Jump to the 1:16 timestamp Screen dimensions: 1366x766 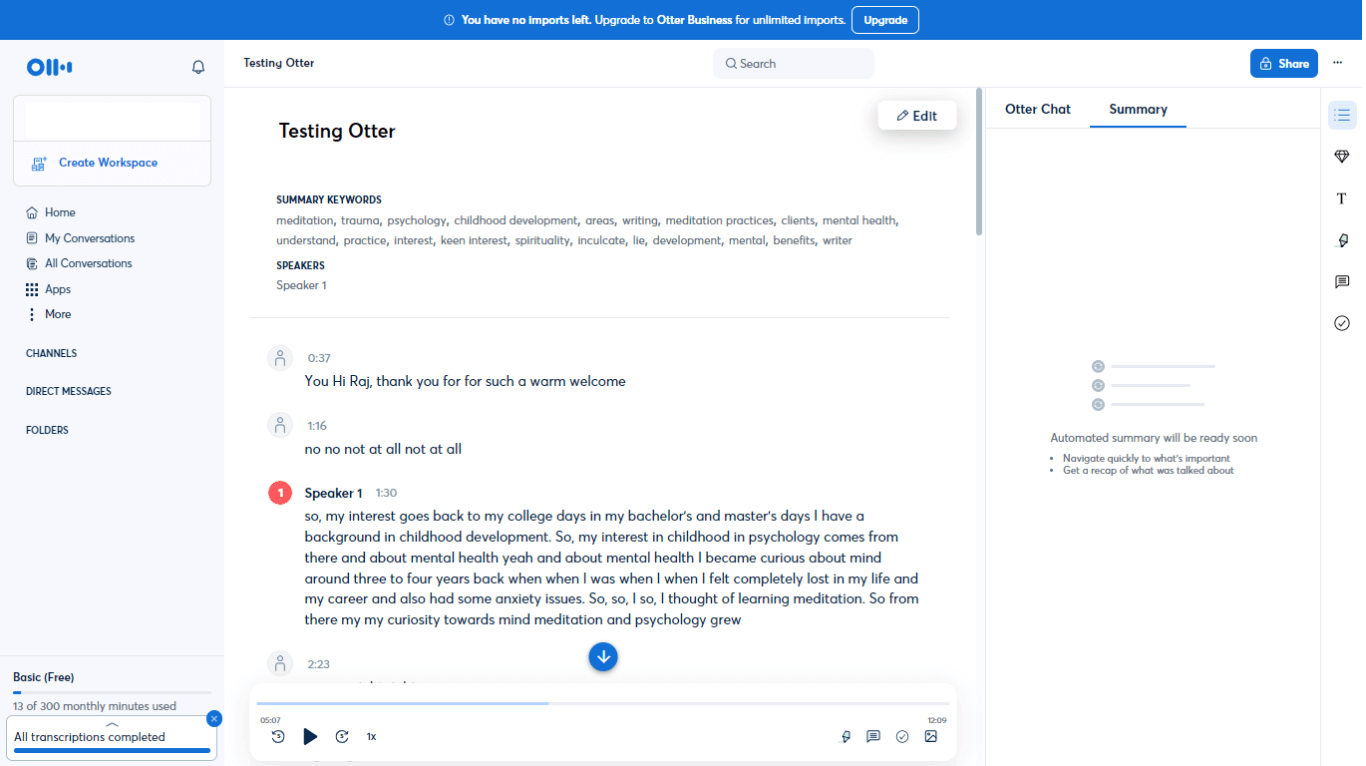tap(317, 426)
